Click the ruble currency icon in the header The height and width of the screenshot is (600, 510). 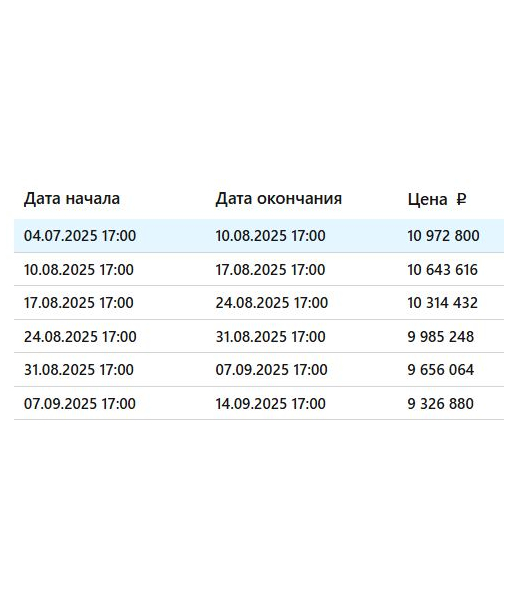click(461, 199)
